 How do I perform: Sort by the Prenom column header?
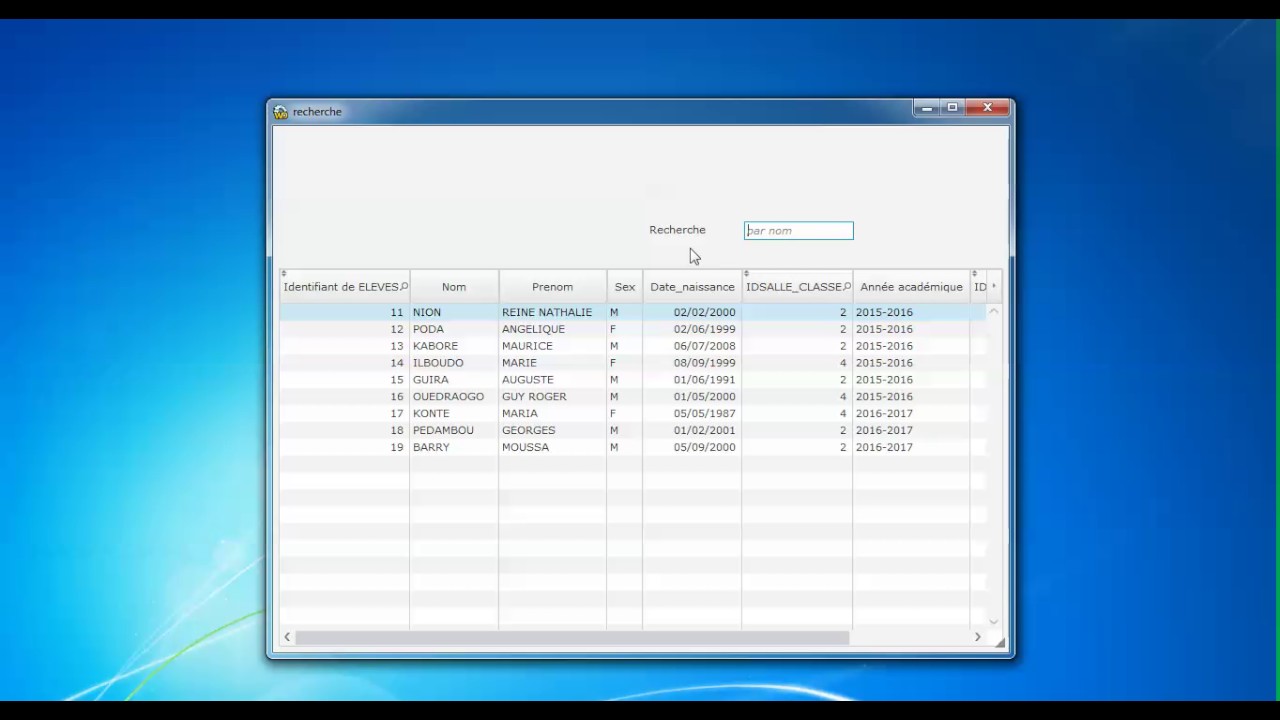click(552, 287)
